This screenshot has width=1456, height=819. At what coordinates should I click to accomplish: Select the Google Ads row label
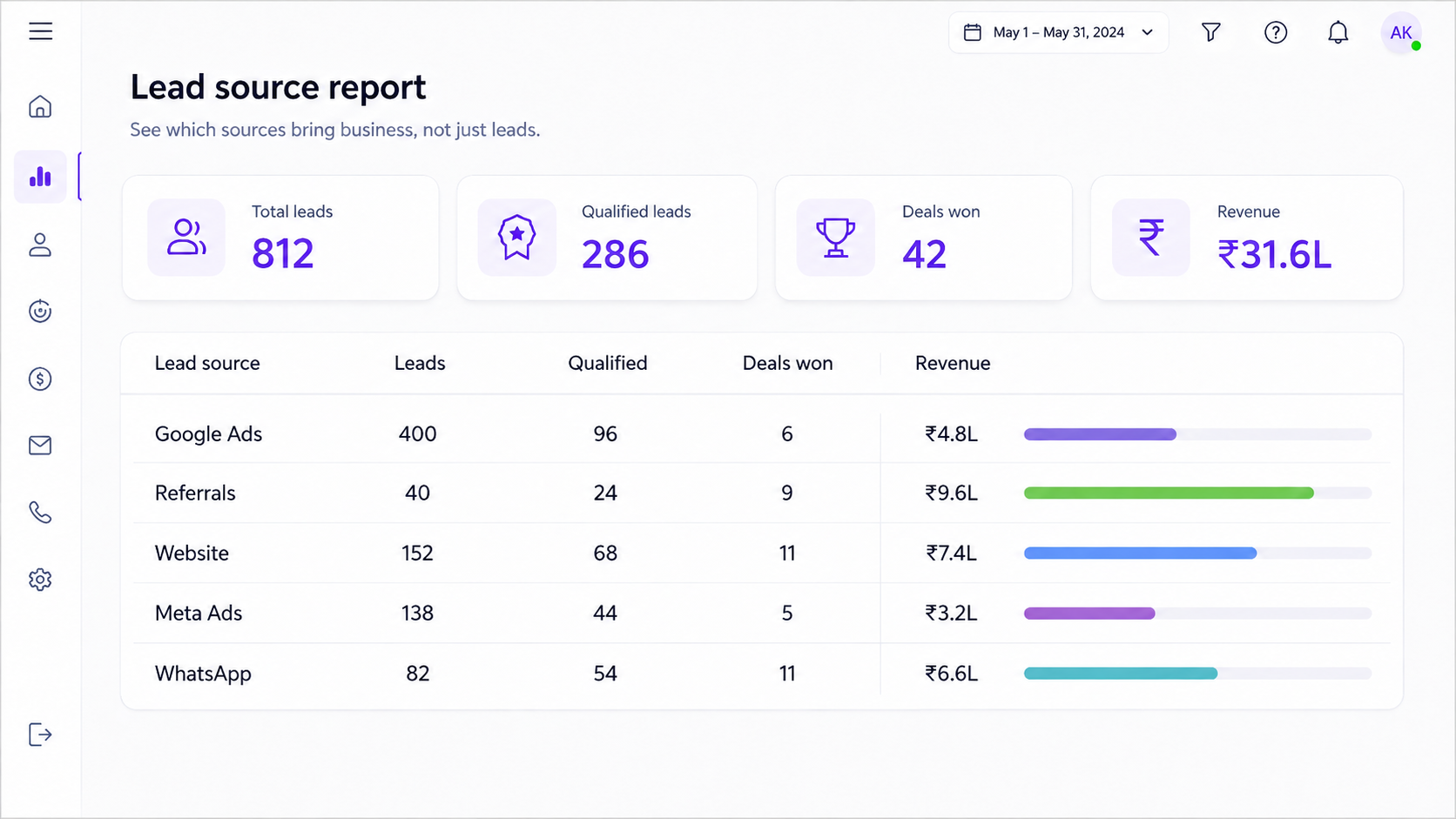208,434
